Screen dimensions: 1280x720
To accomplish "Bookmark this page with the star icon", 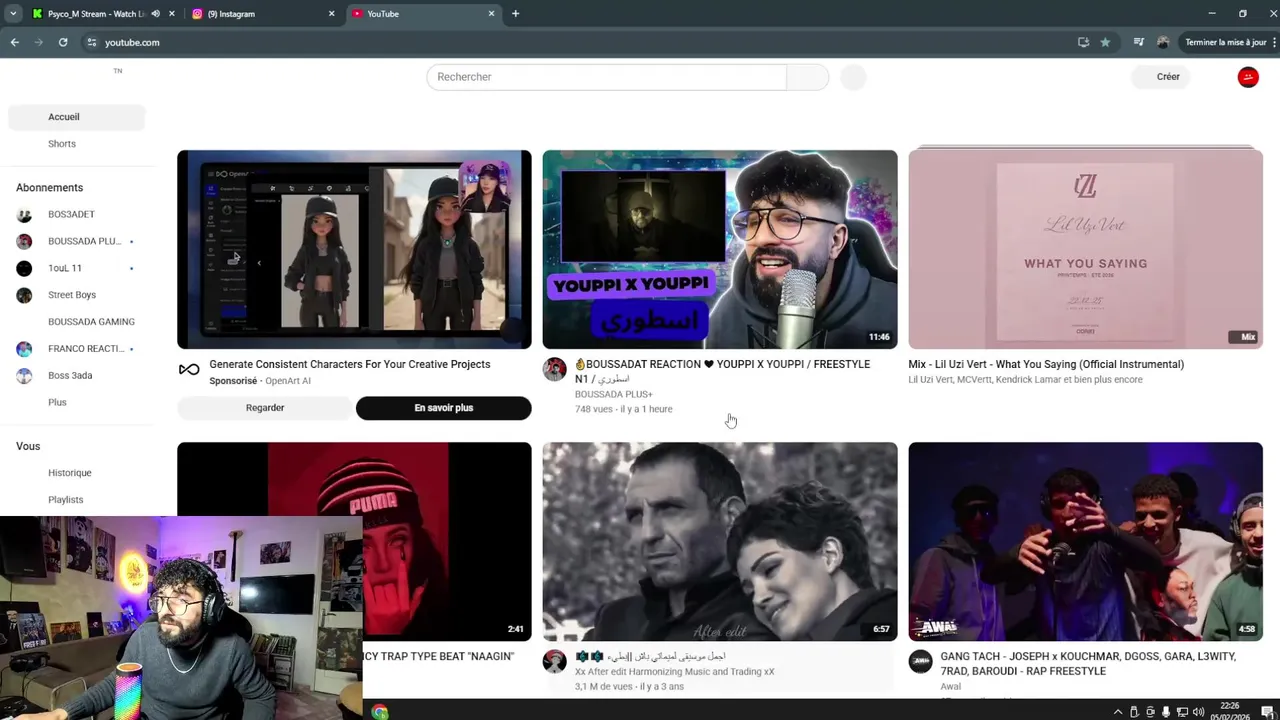I will [x=1105, y=42].
